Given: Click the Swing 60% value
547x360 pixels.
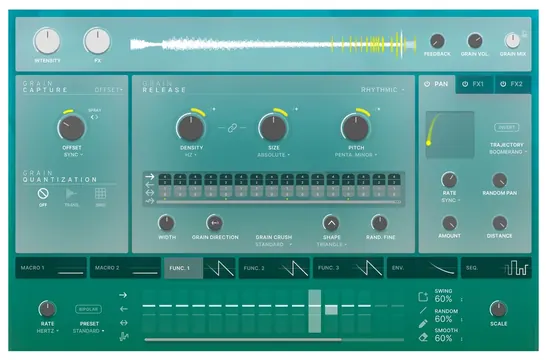Looking at the screenshot, I should (443, 299).
